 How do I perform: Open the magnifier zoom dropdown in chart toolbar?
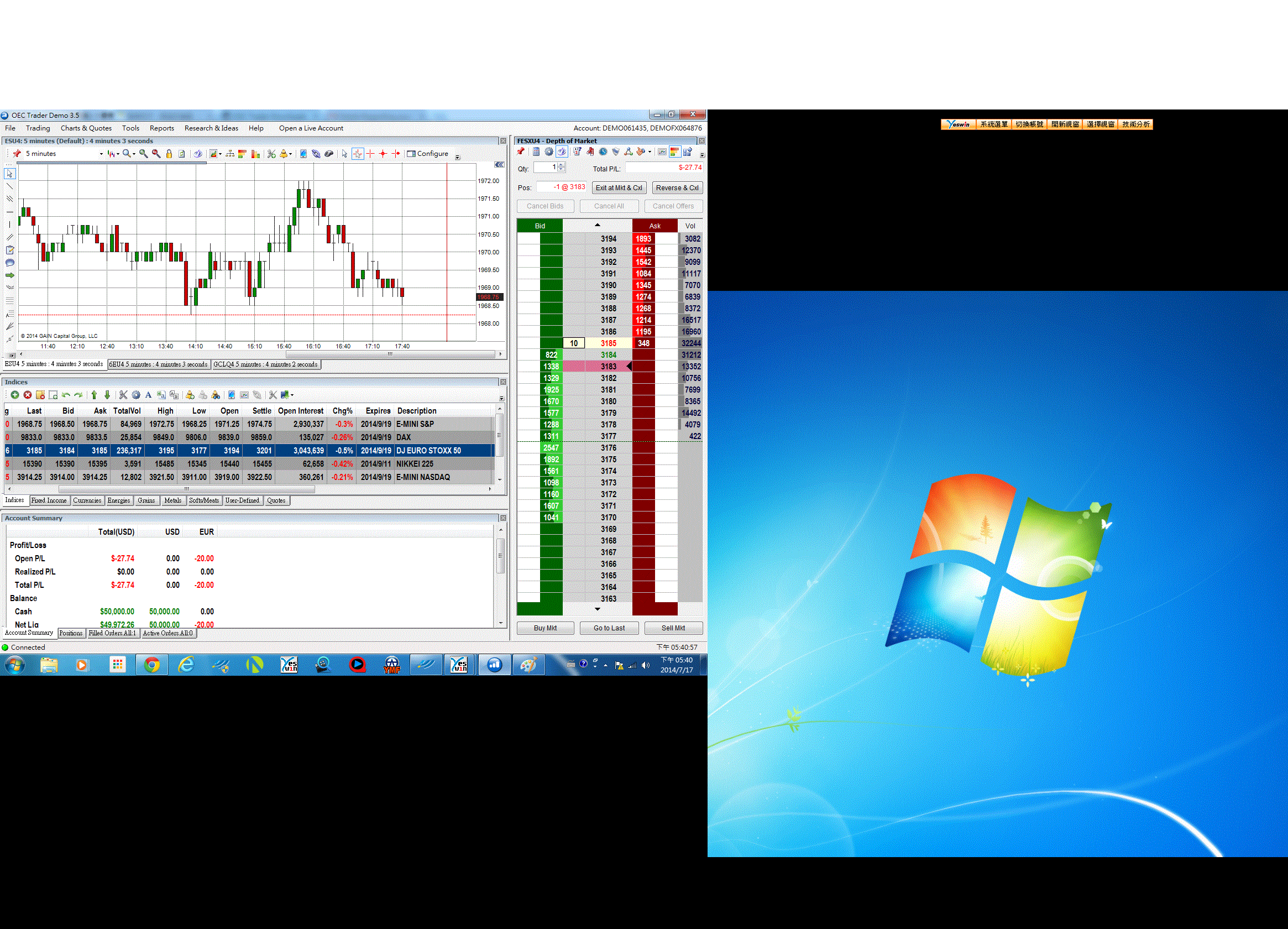pos(134,154)
